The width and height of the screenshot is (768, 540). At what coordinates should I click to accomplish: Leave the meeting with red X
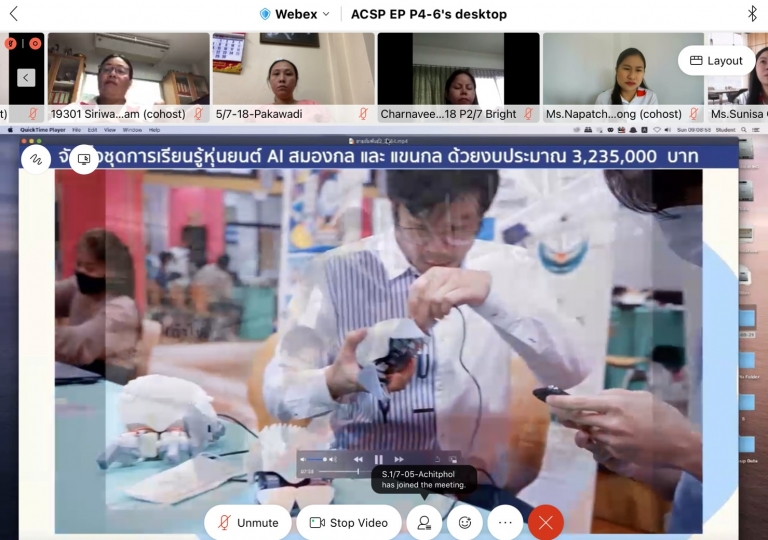click(x=546, y=523)
